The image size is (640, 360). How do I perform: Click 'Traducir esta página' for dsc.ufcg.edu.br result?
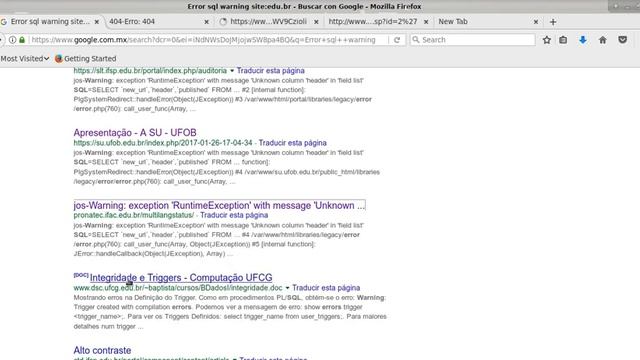[x=326, y=288]
